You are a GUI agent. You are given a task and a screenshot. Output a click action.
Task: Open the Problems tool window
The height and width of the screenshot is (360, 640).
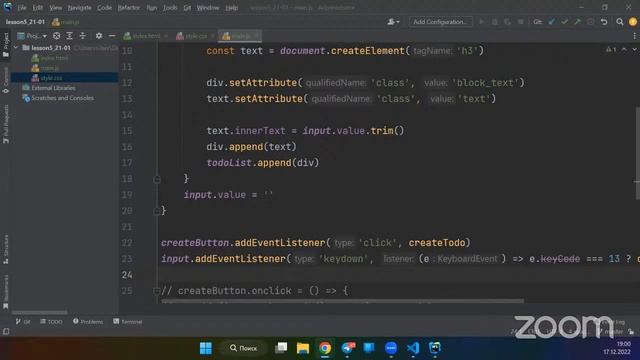88,322
